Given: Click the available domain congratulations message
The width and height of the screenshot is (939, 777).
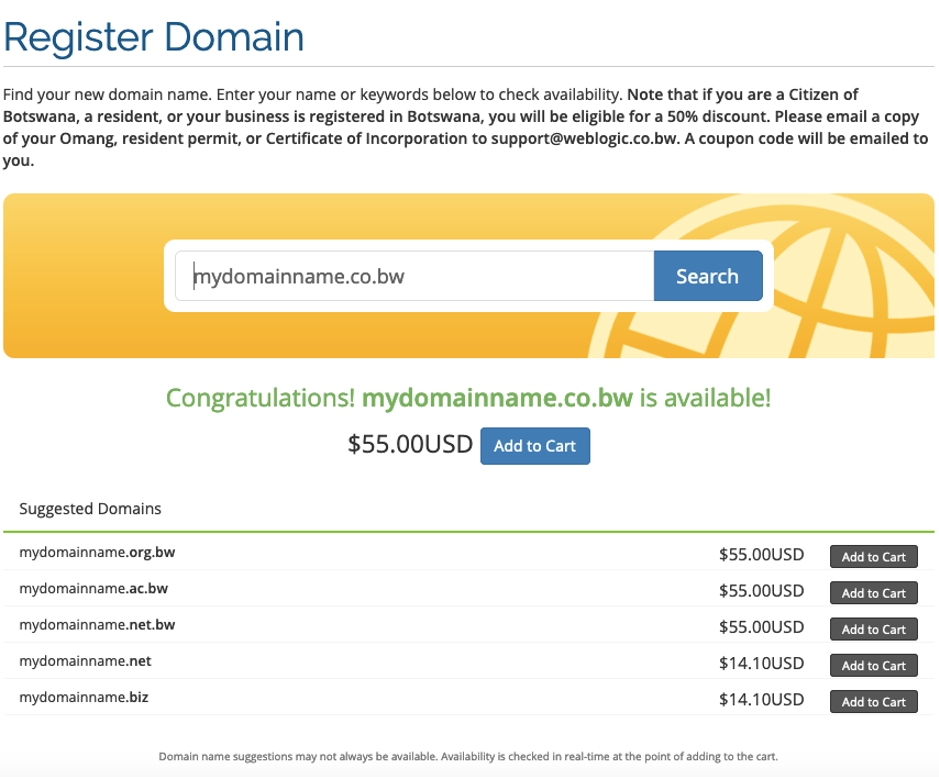Looking at the screenshot, I should pos(468,398).
